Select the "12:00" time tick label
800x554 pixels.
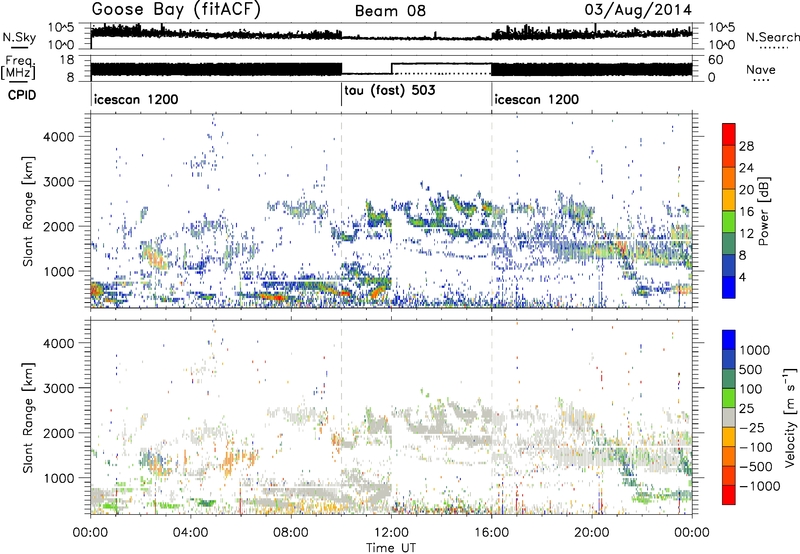[x=391, y=533]
